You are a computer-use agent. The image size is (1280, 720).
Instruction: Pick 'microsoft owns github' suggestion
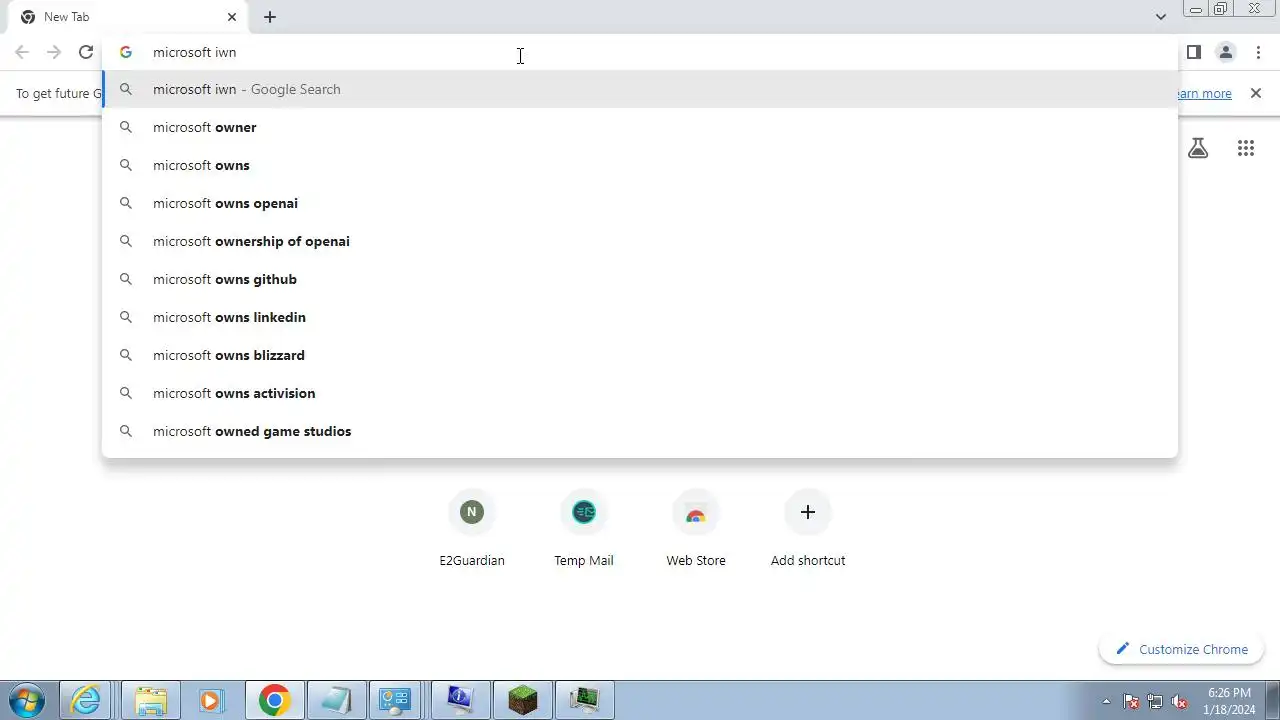[x=640, y=279]
